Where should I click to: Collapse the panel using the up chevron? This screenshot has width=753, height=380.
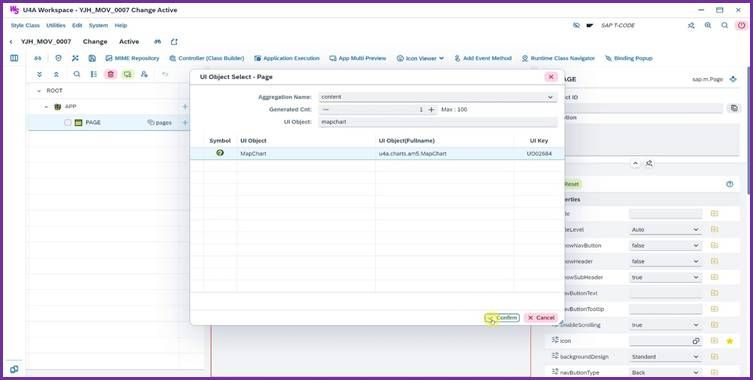[635, 163]
